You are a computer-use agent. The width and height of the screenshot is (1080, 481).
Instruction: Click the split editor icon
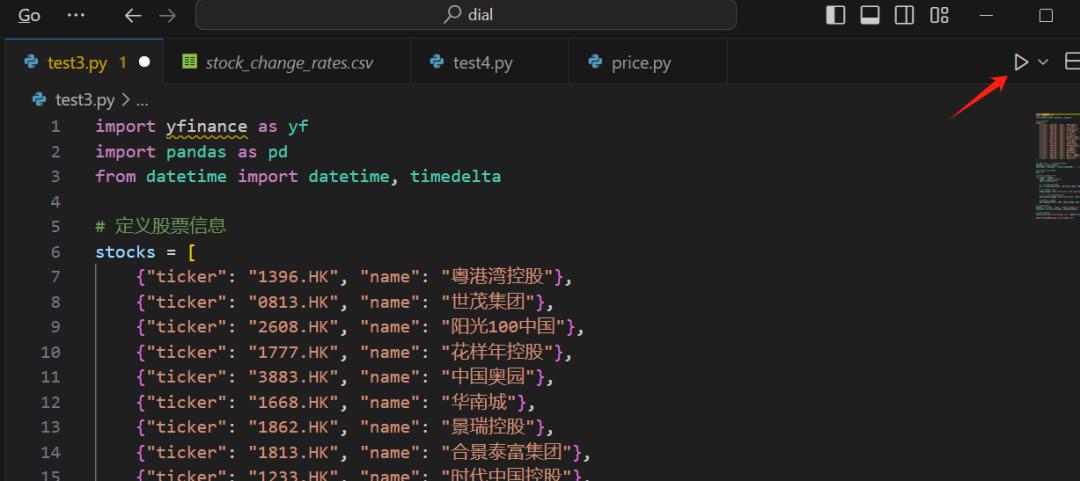tap(1072, 62)
